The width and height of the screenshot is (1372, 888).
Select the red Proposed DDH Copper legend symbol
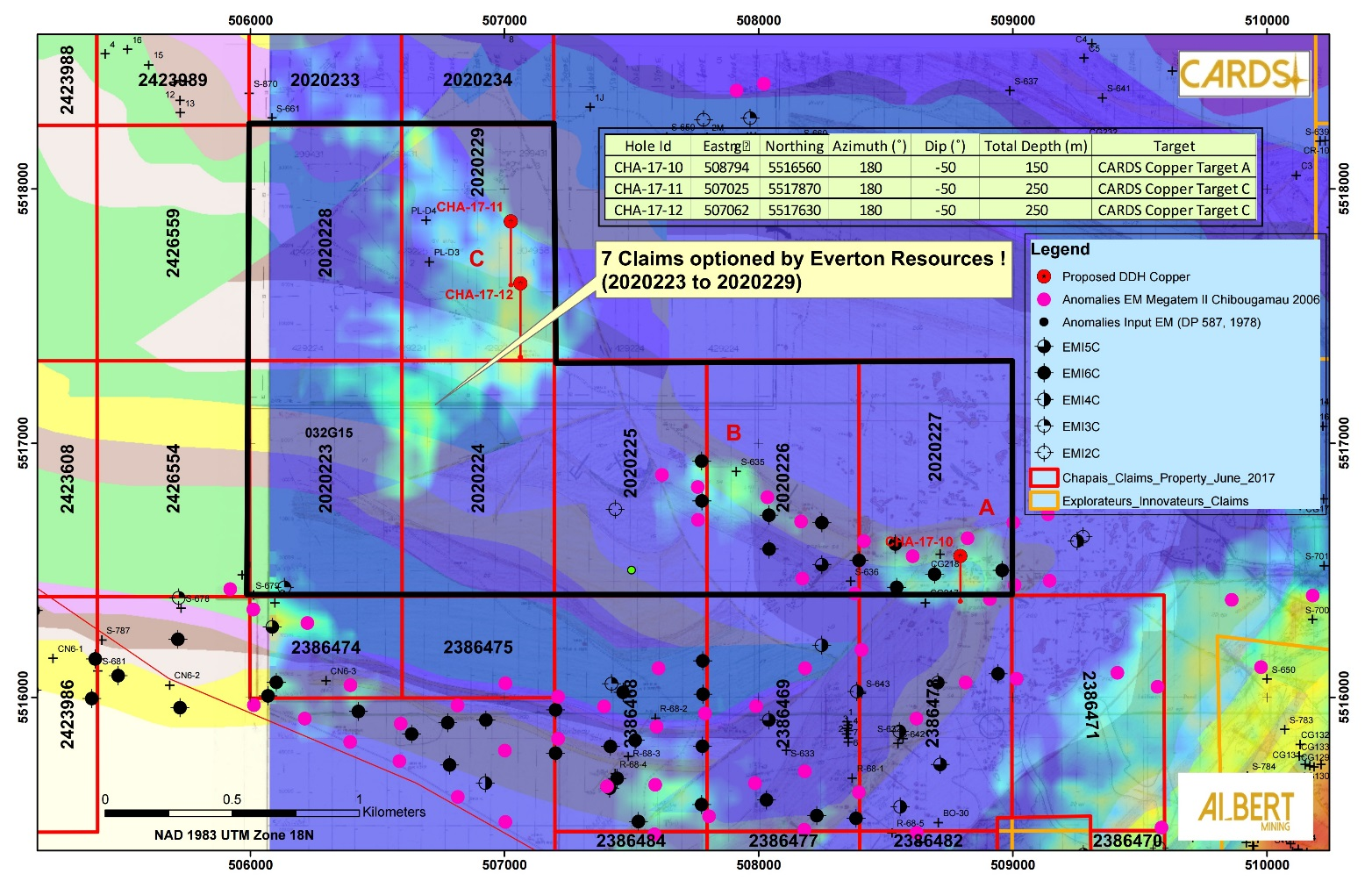[1044, 276]
